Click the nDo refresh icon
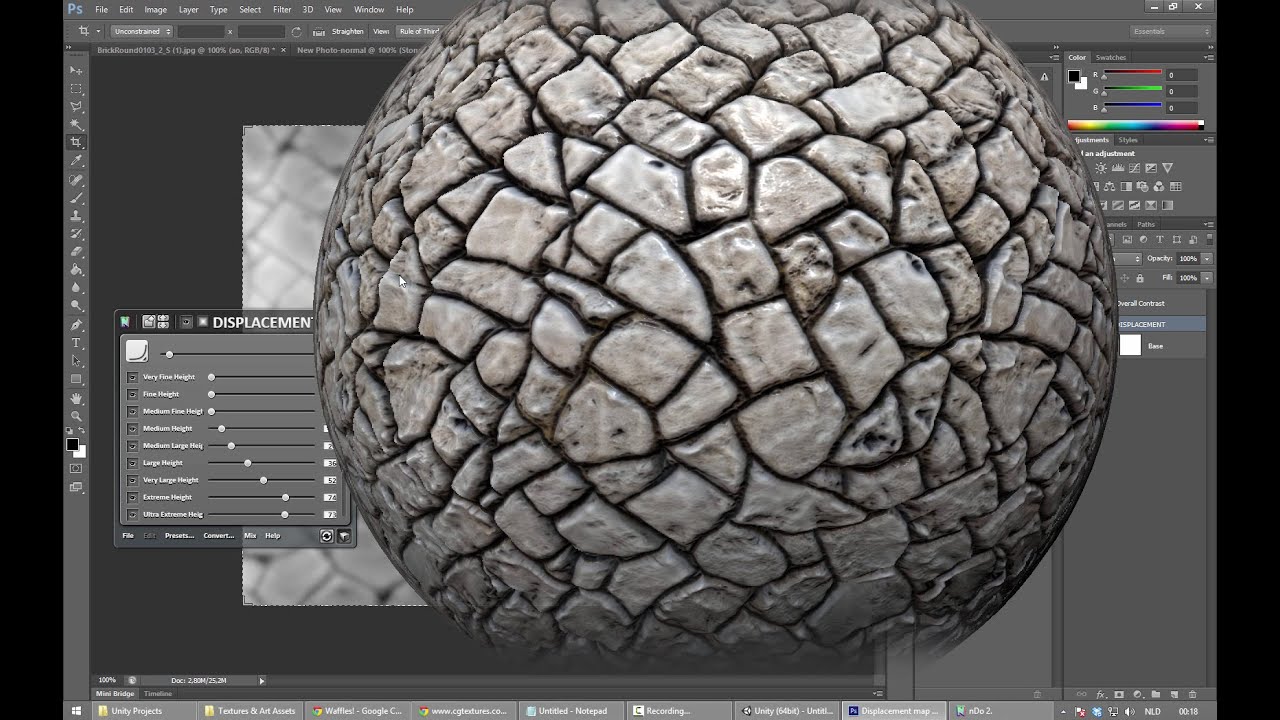1280x720 pixels. pyautogui.click(x=326, y=536)
